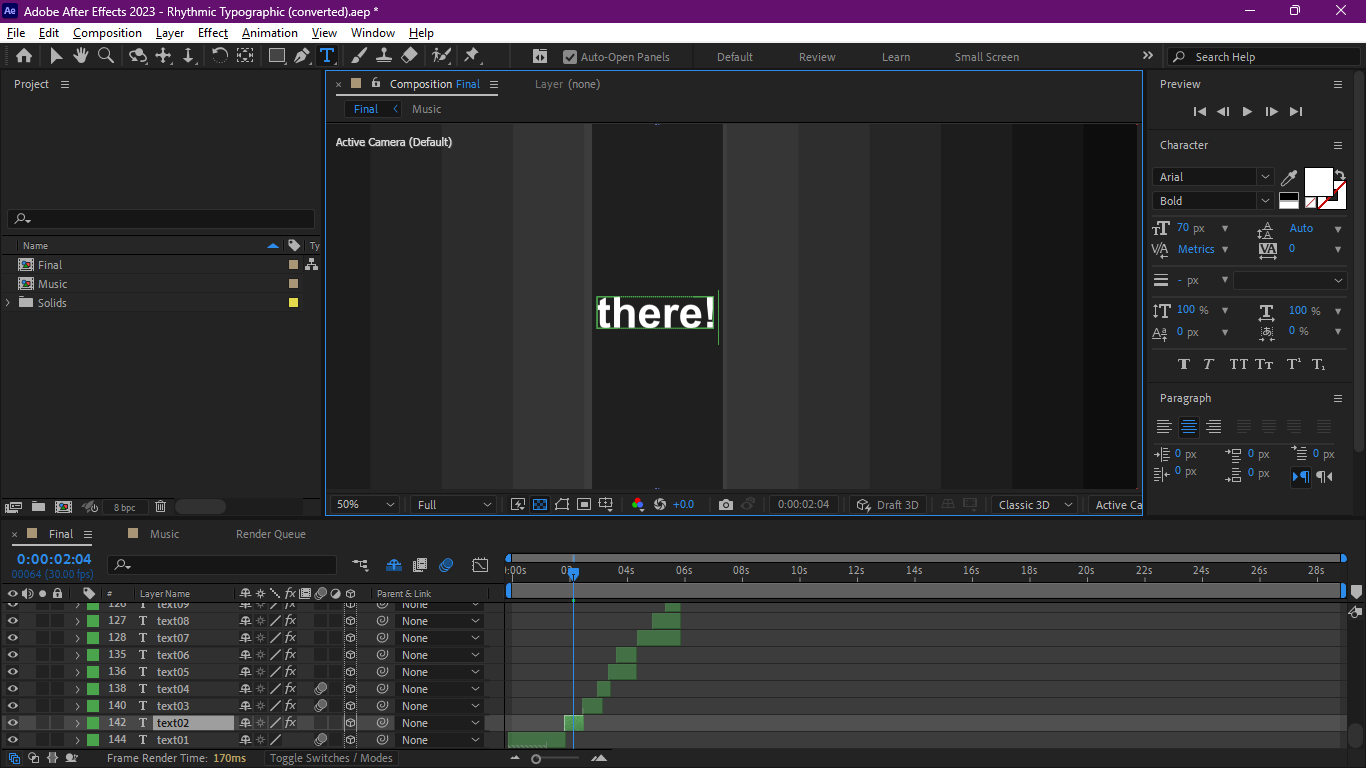Select the Eraser tool
Viewport: 1366px width, 768px height.
pos(409,56)
